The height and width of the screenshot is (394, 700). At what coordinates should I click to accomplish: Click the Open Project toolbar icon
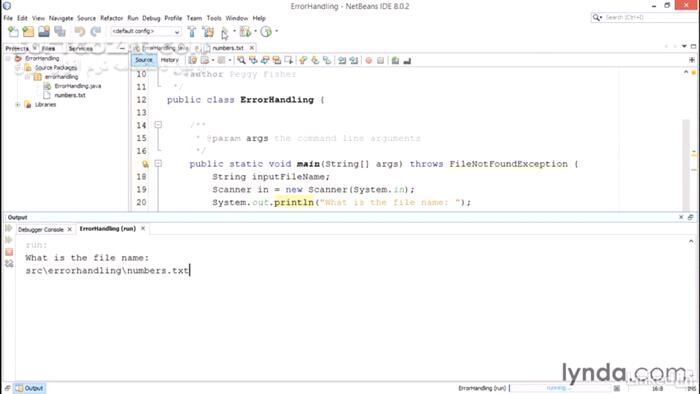(x=44, y=31)
